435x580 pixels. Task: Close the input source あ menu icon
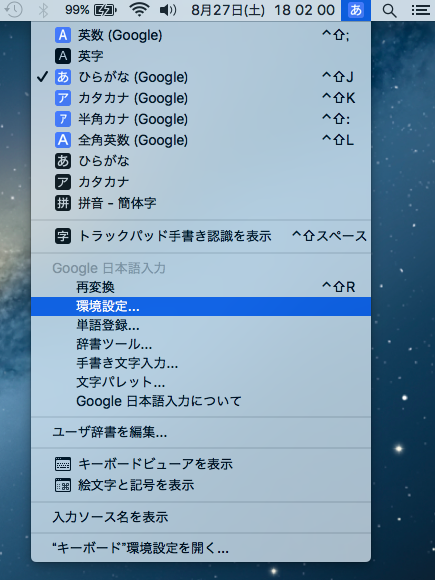356,10
